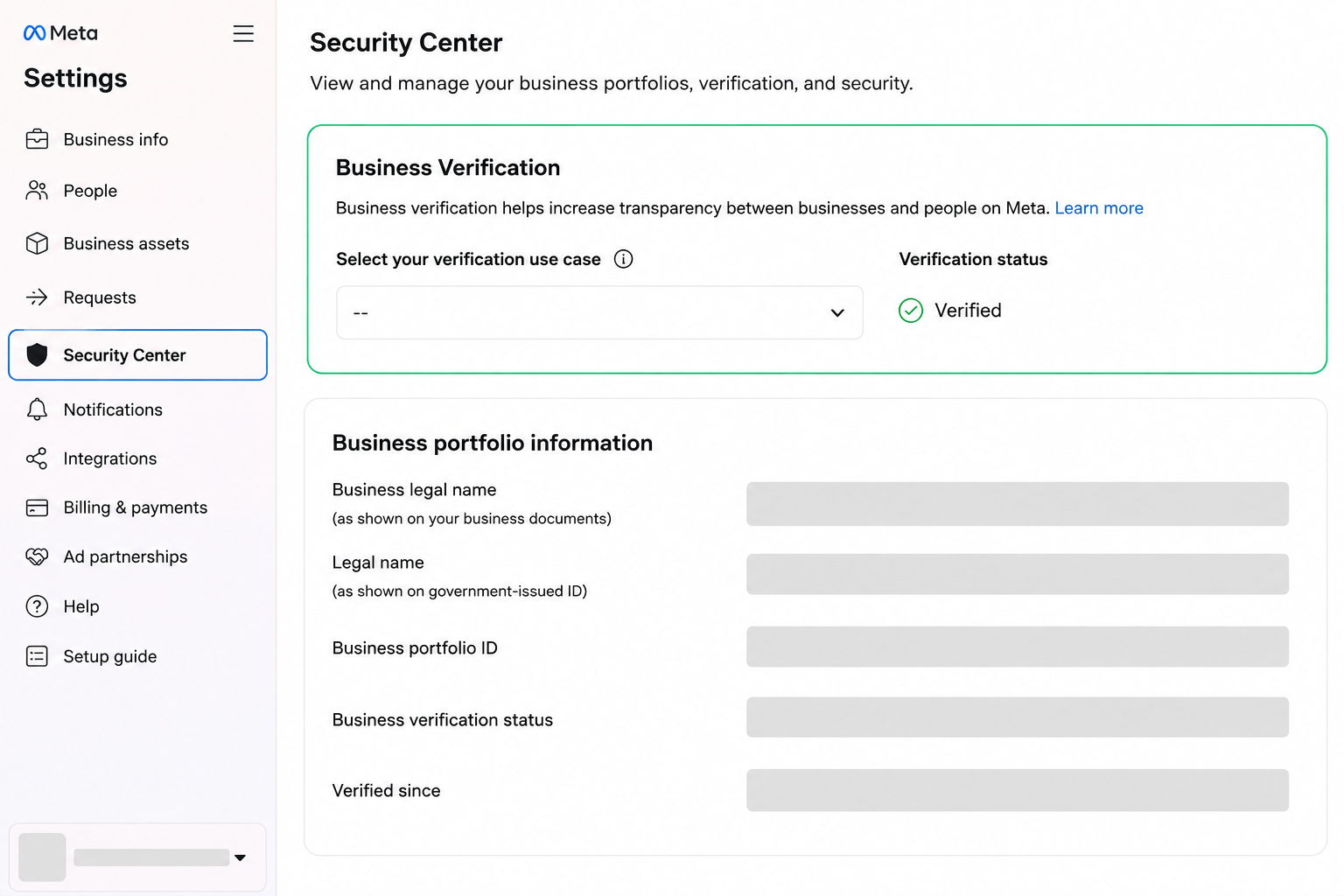Click the account switcher caret arrow
1344x896 pixels.
click(240, 857)
